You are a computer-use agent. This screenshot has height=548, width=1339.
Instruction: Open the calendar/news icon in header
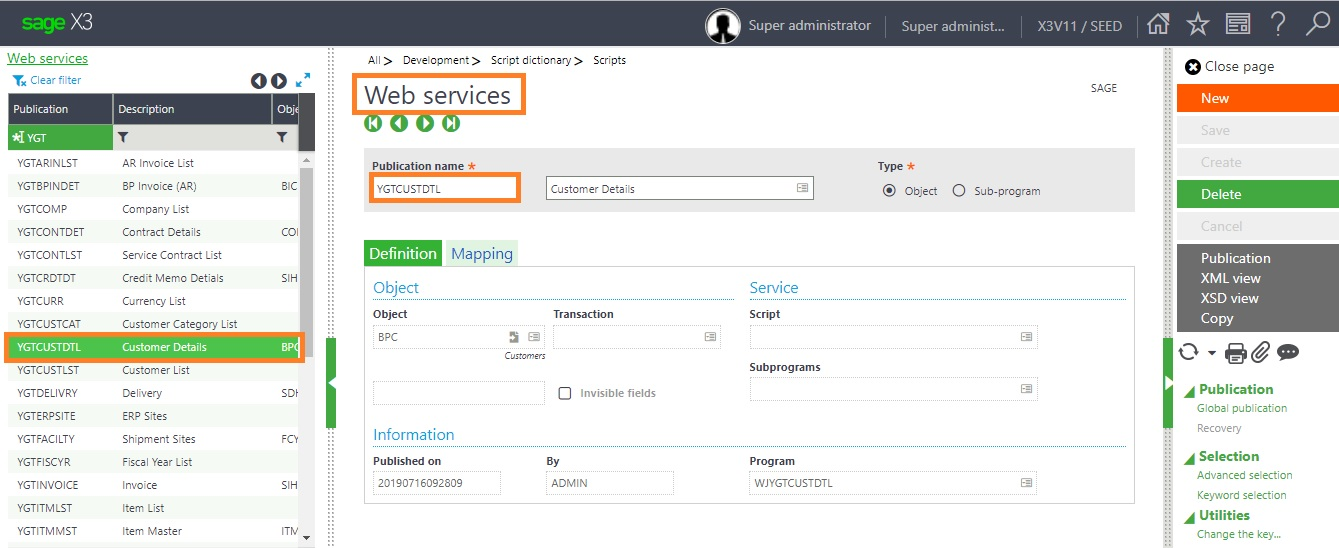1238,25
